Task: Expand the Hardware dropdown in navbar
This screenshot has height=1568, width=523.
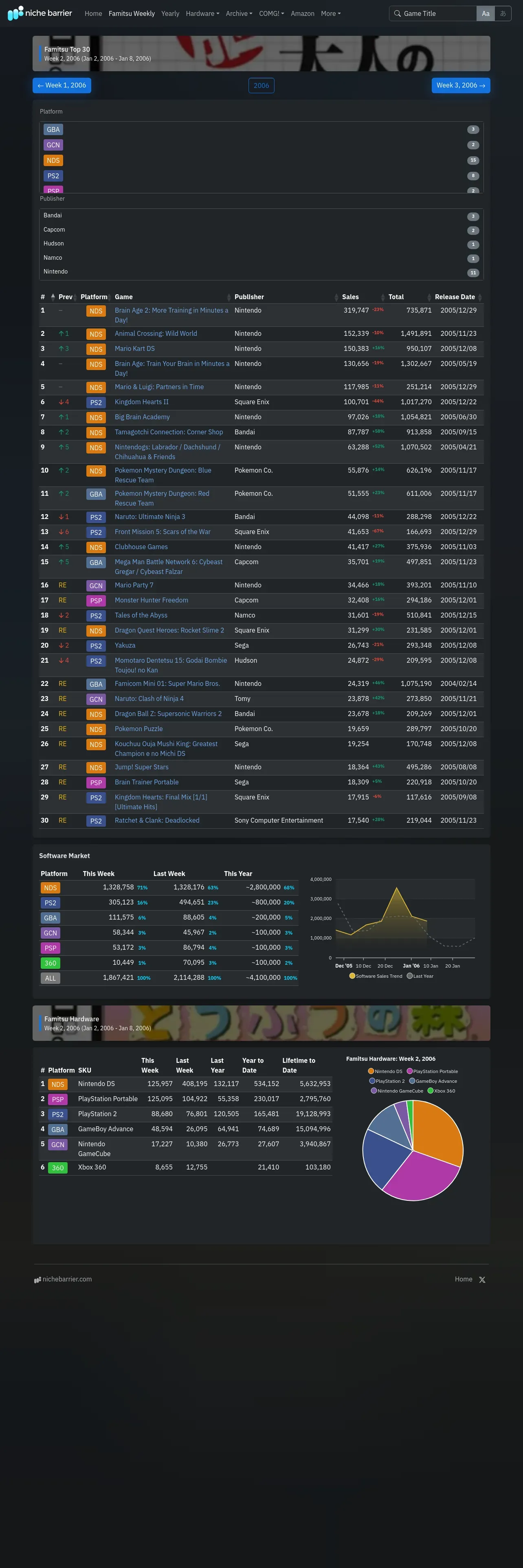Action: [x=203, y=13]
